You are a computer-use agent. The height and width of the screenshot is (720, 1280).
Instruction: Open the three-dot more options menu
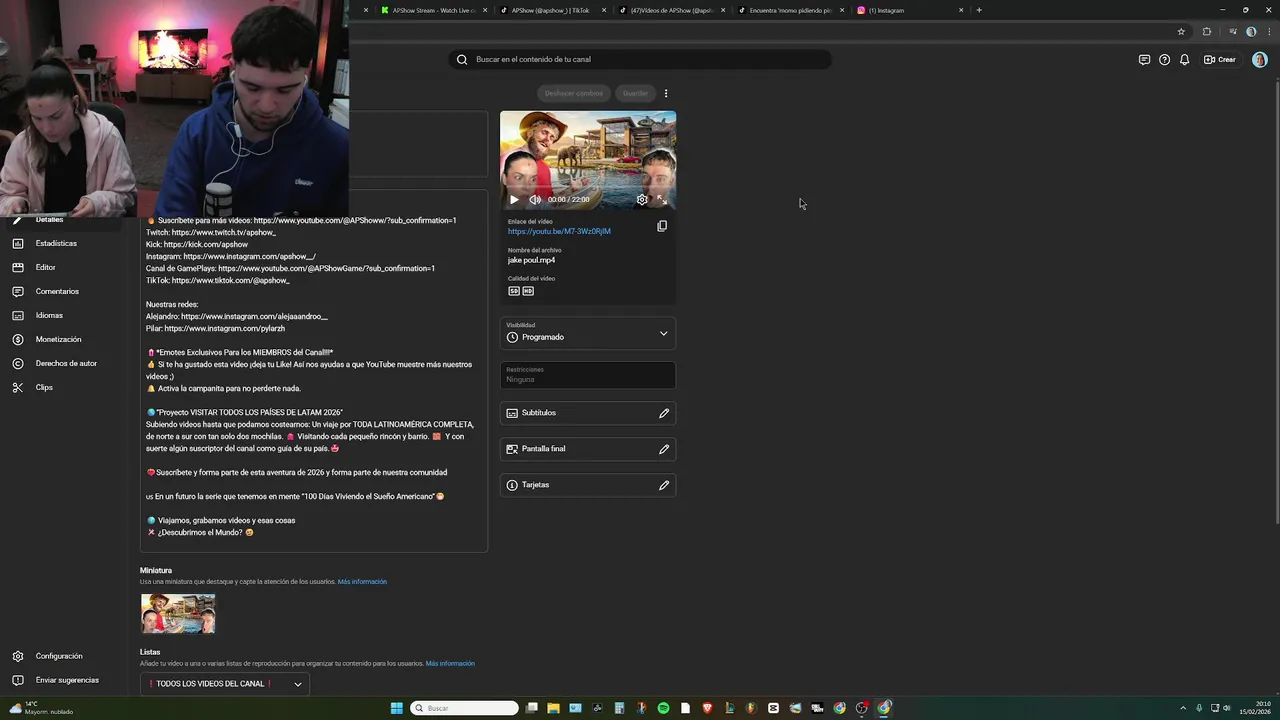666,93
